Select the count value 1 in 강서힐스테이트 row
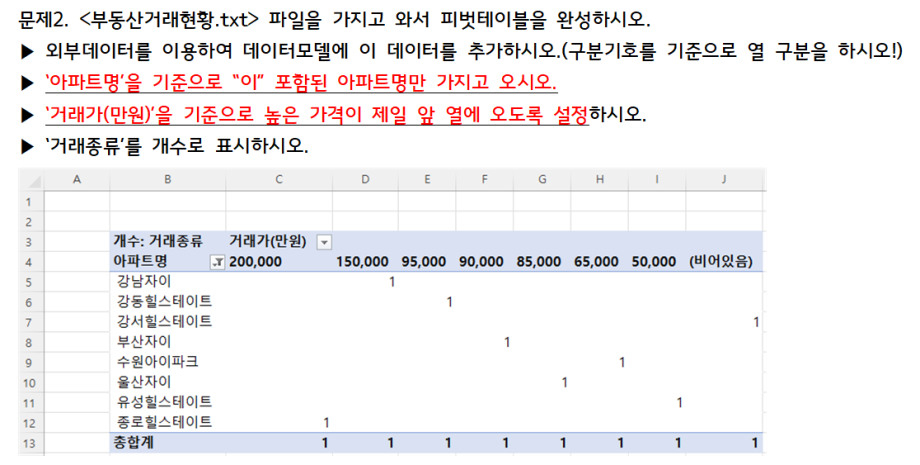 (756, 322)
